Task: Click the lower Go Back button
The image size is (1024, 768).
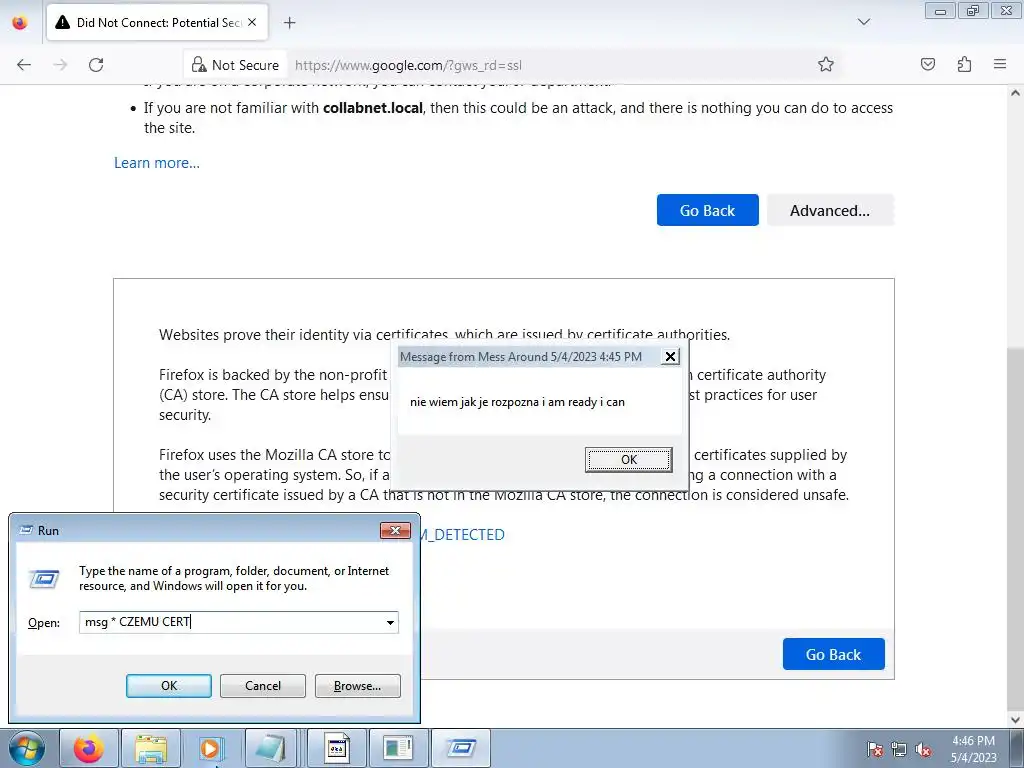Action: (833, 654)
